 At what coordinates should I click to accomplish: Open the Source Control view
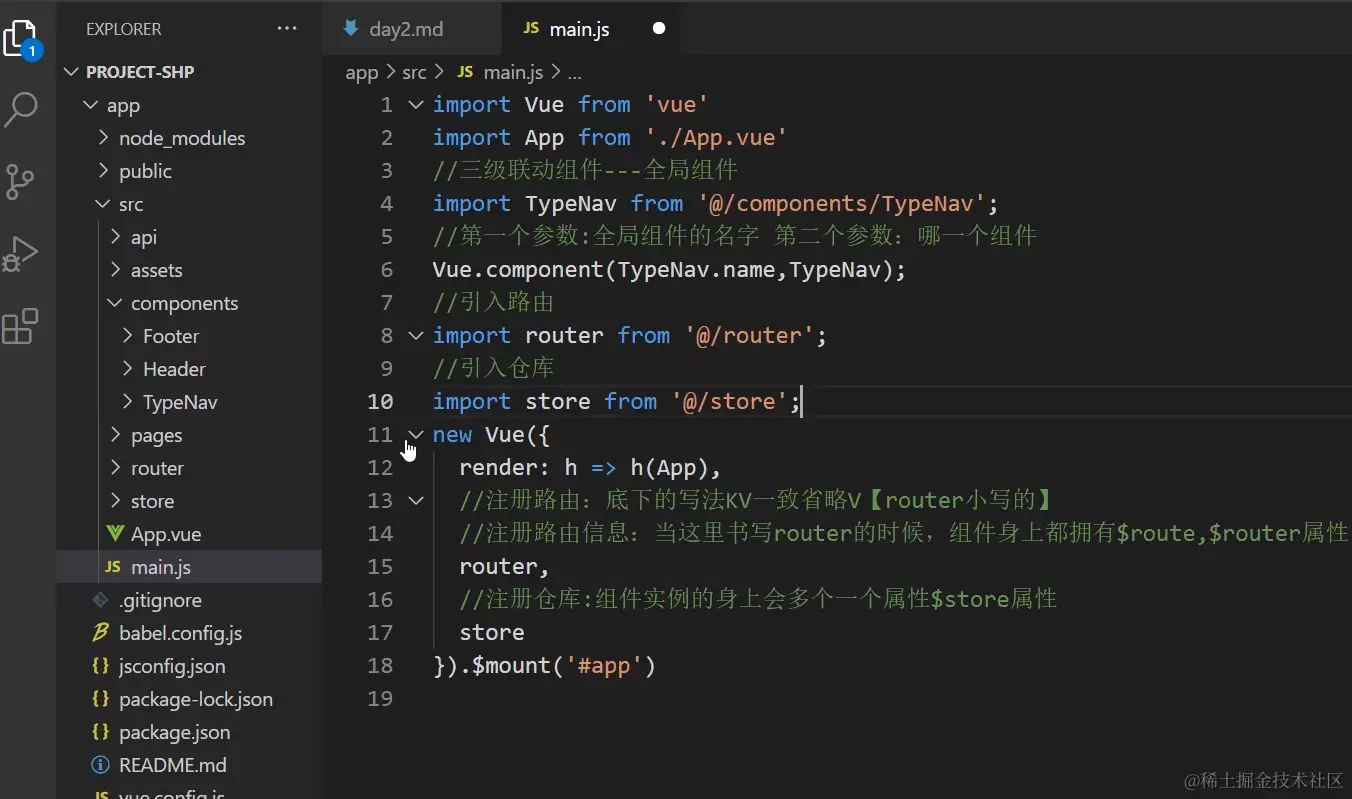[x=20, y=182]
